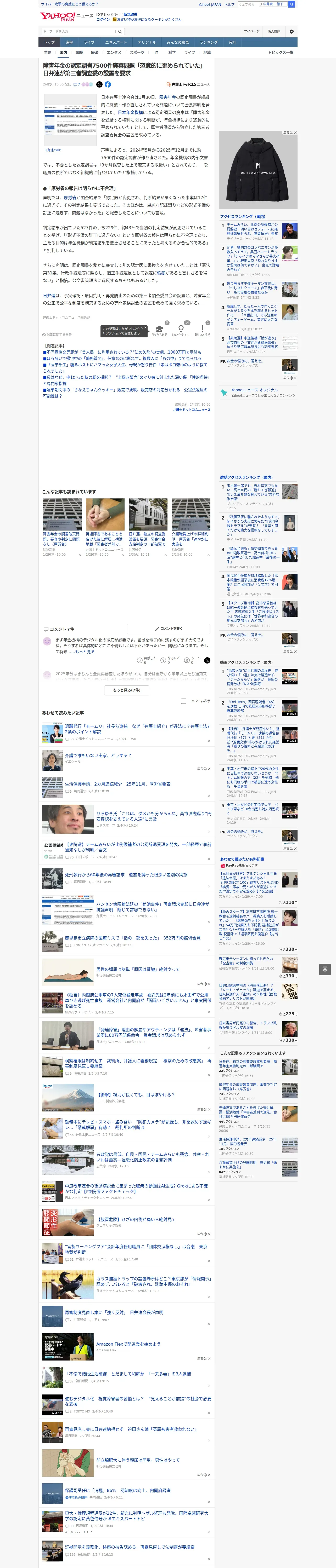
Task: Click the top web search magnifier button
Action: [x=292, y=4]
